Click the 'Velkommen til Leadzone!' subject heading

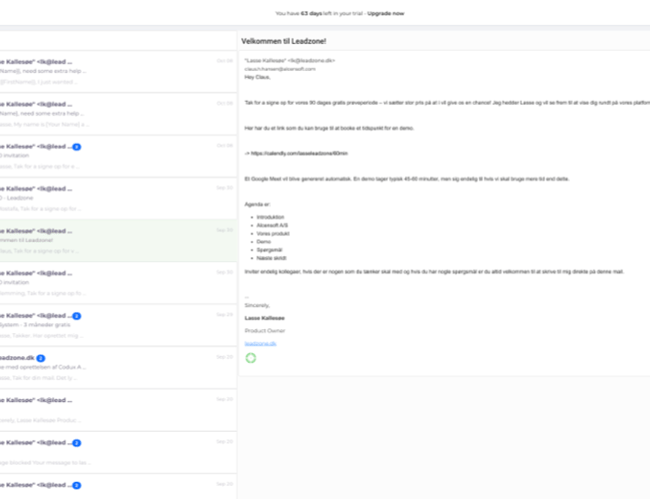[284, 41]
